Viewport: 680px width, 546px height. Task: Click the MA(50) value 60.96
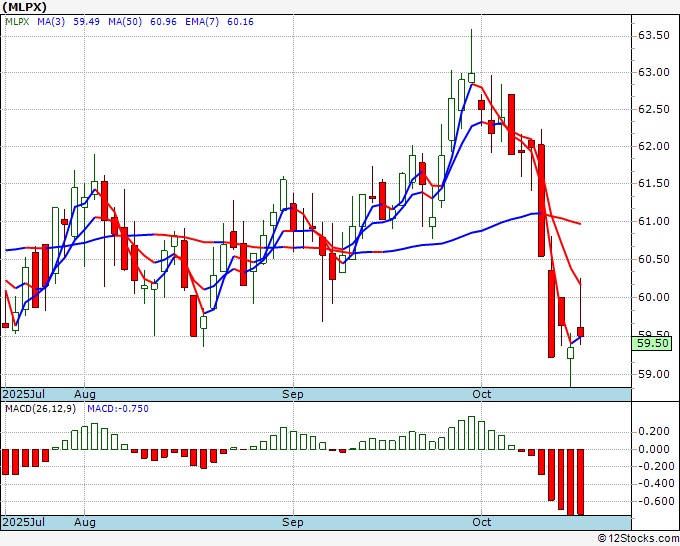point(163,22)
